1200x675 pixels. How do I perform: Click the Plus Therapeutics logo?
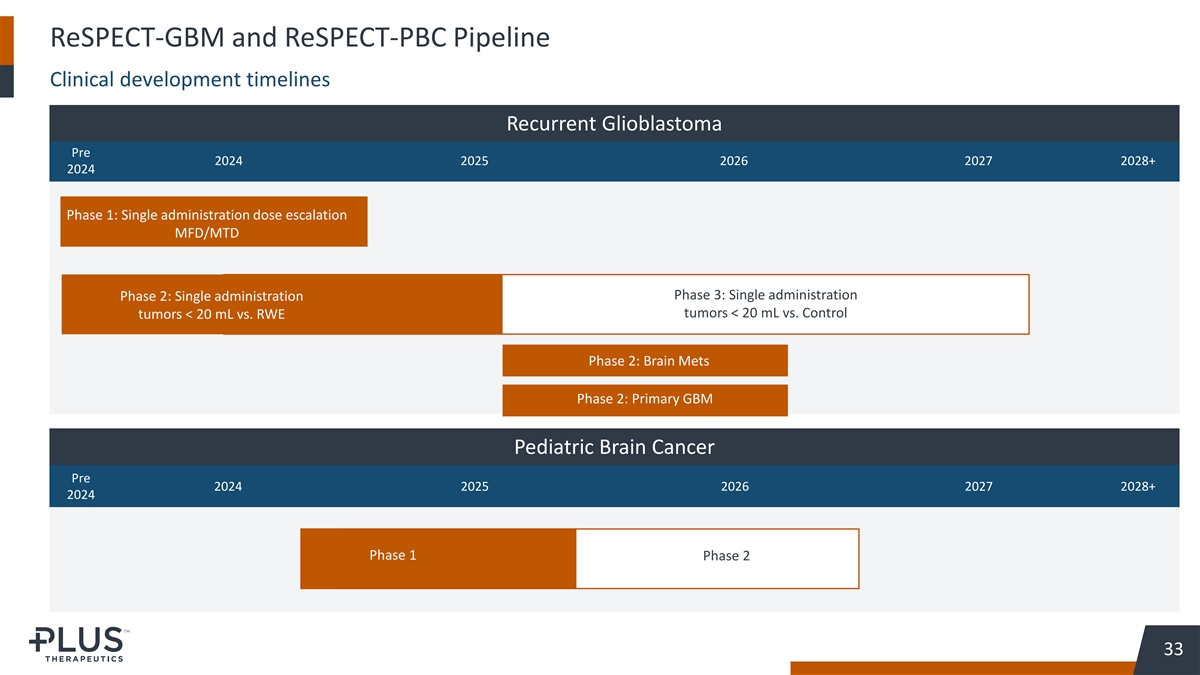tap(78, 644)
